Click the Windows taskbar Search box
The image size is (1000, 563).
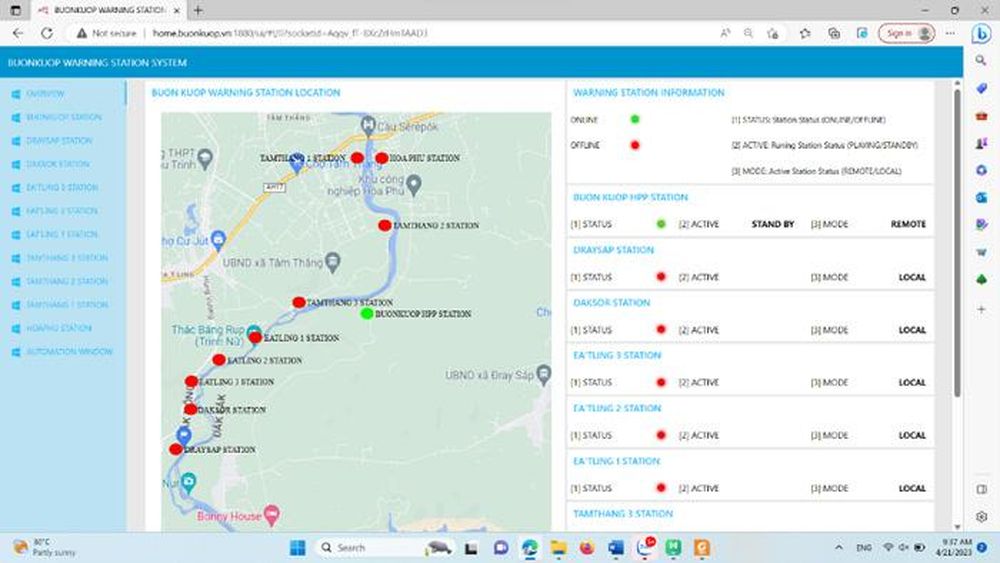pos(370,548)
